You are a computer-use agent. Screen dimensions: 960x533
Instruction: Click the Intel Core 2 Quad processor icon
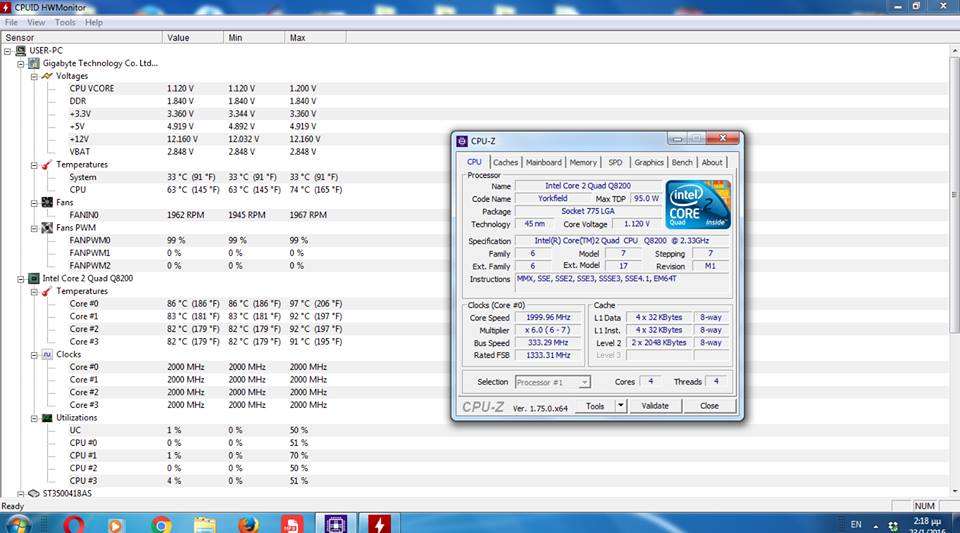[x=34, y=279]
